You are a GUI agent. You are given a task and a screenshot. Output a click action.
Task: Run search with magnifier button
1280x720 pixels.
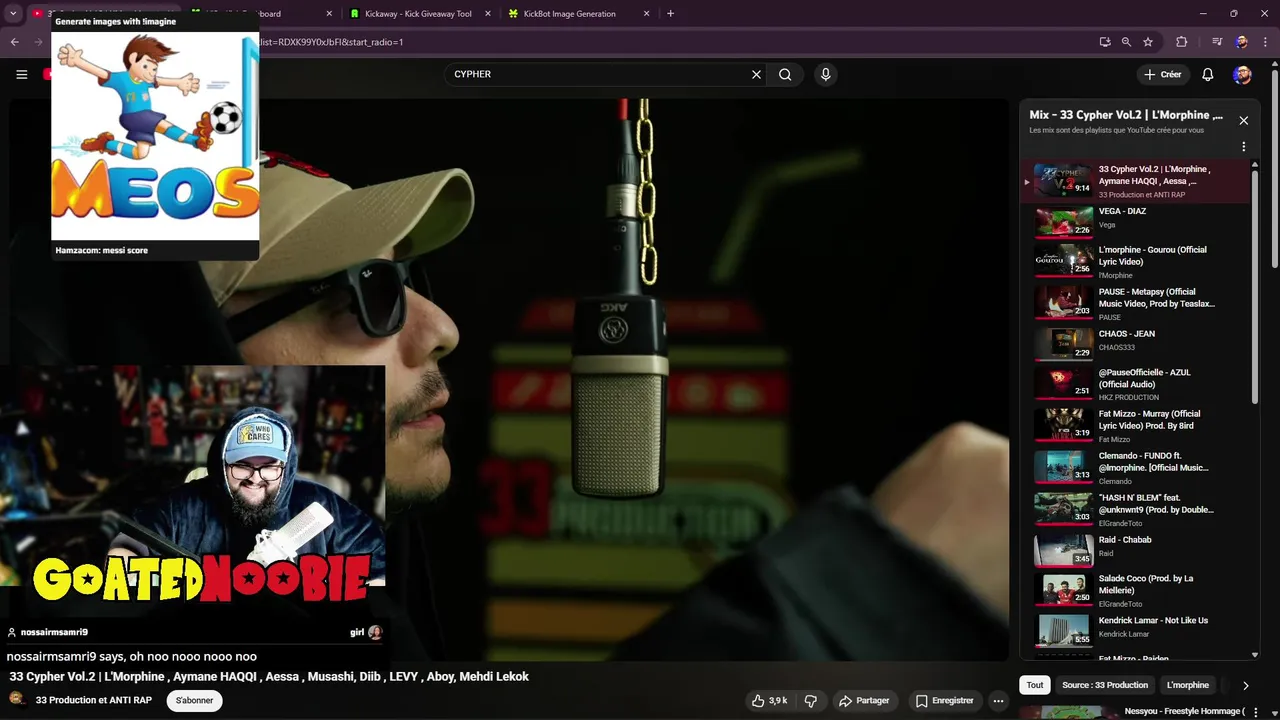click(785, 74)
